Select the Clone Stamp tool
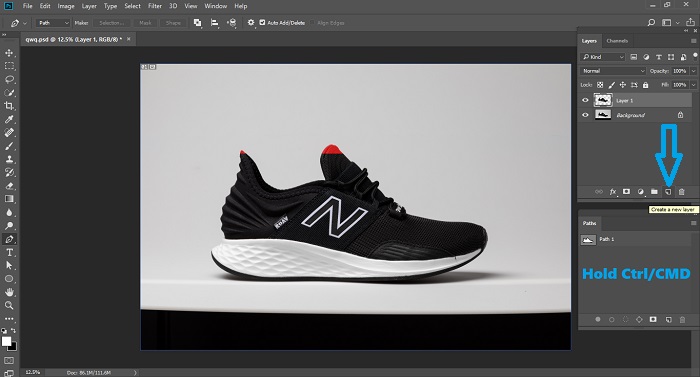The width and height of the screenshot is (700, 377). [9, 159]
